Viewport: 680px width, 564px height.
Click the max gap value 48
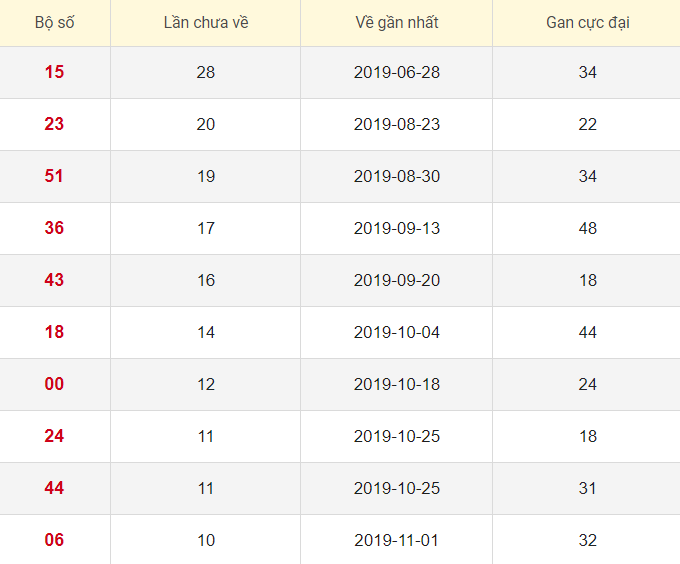pyautogui.click(x=587, y=228)
